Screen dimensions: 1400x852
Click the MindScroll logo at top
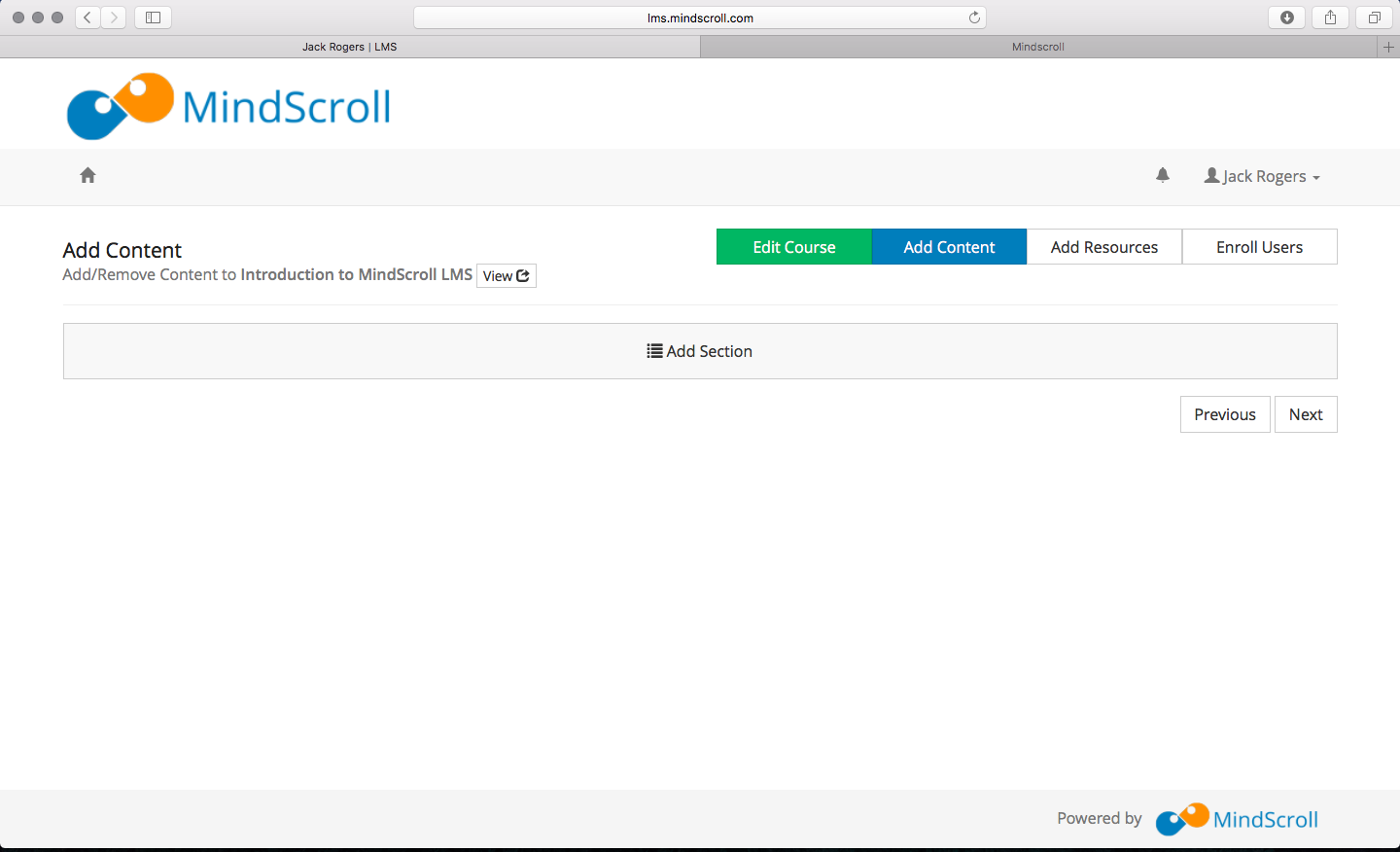[229, 105]
